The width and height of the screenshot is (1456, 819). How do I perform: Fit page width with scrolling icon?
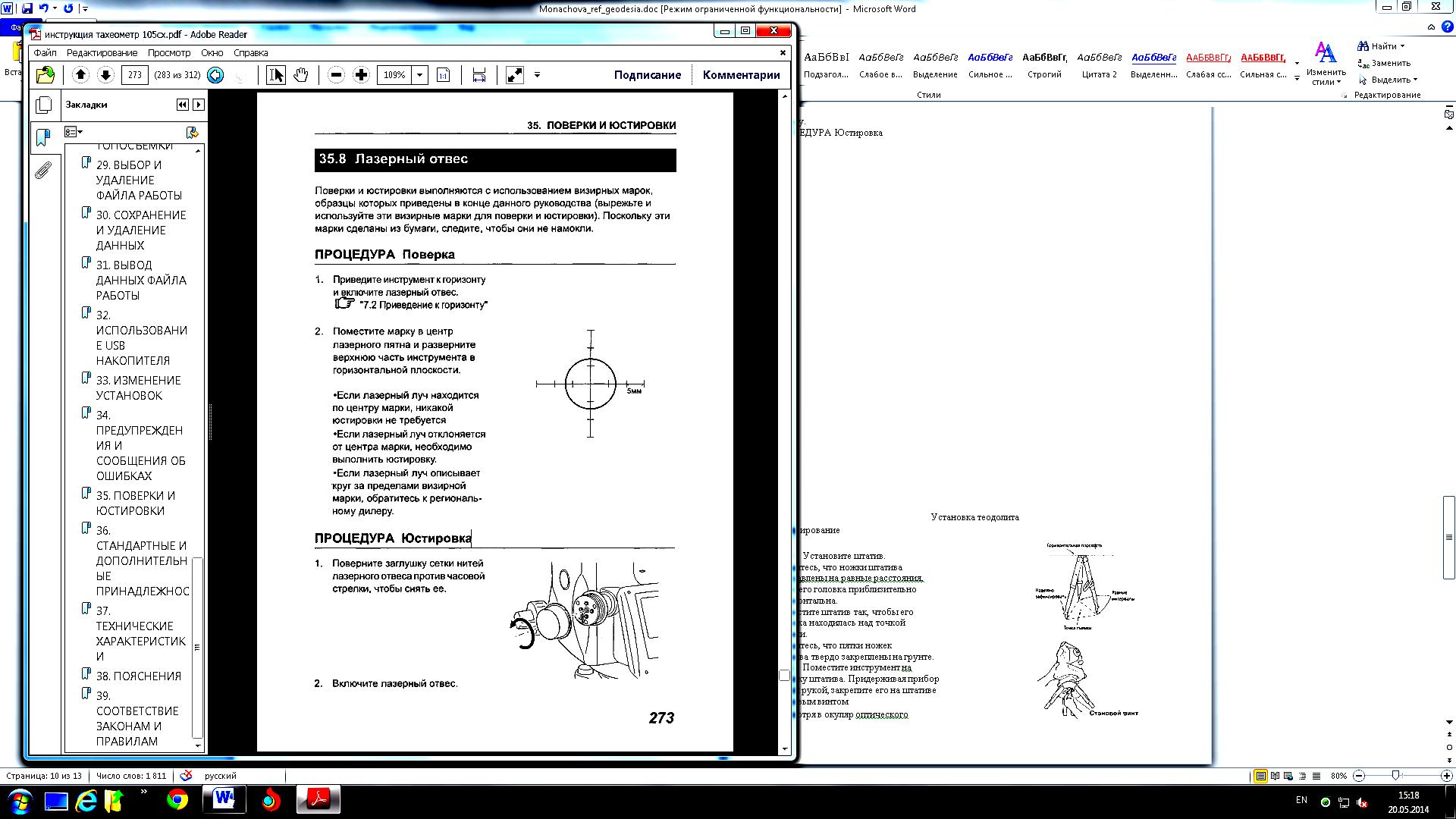[x=479, y=74]
